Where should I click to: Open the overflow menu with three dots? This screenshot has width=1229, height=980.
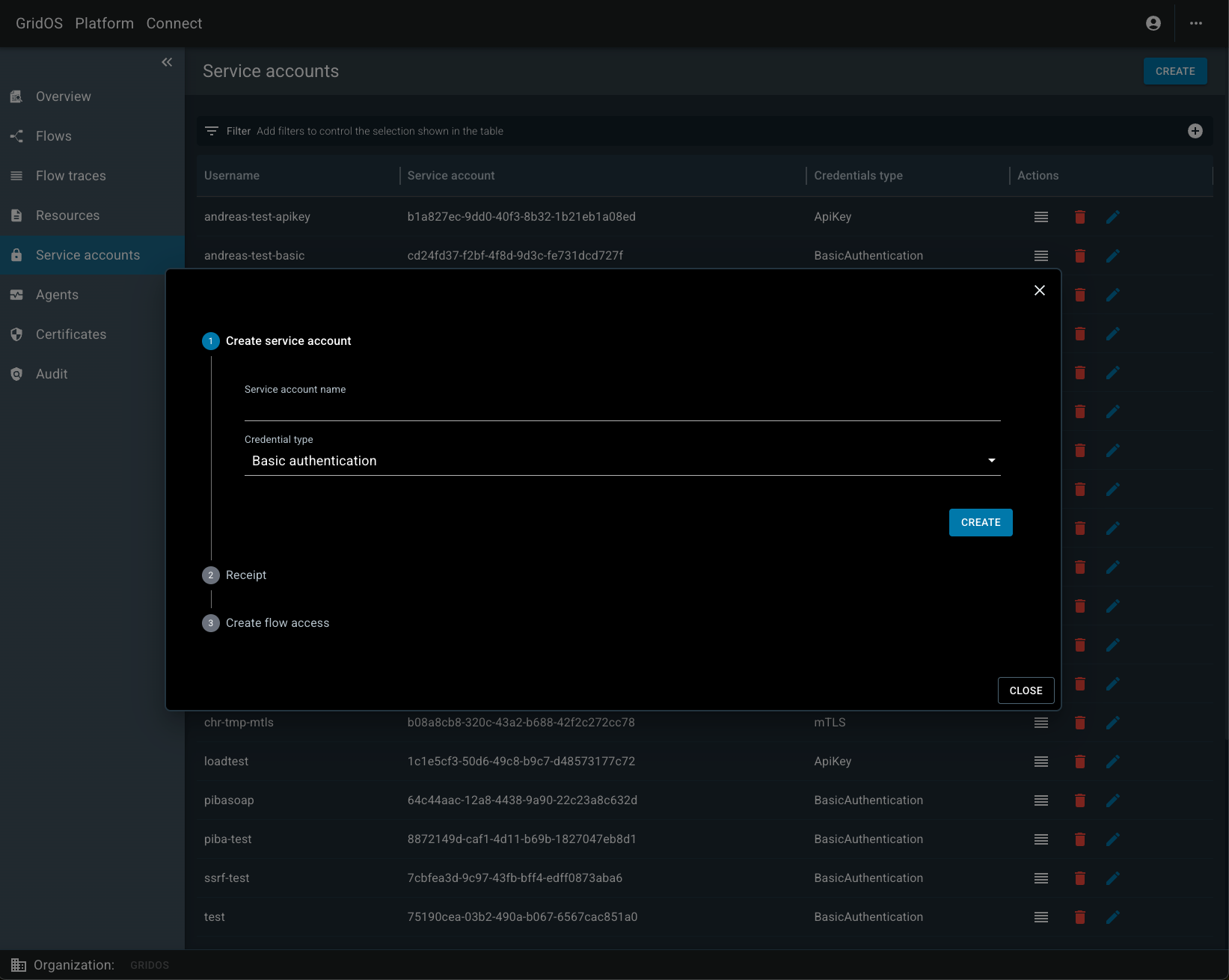click(x=1195, y=23)
